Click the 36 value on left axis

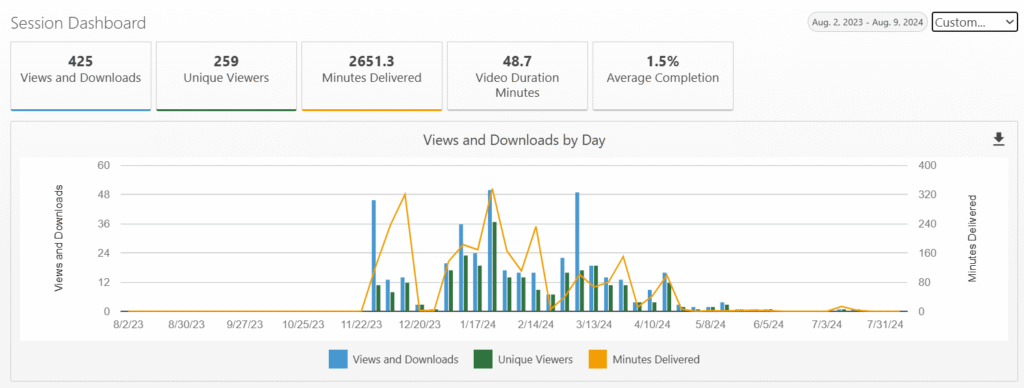(x=104, y=224)
